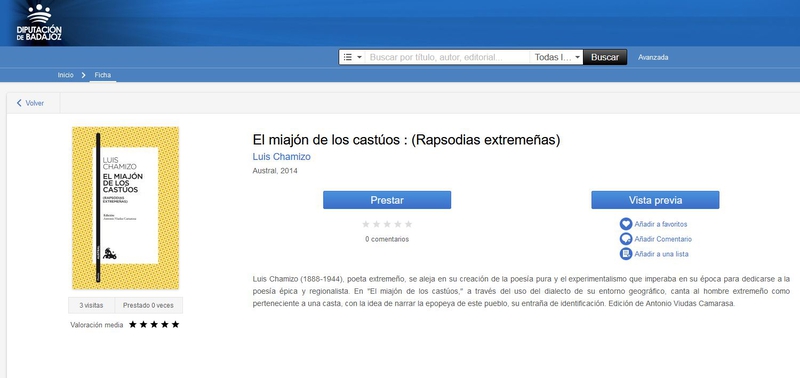The height and width of the screenshot is (378, 800).
Task: Open author Luis Chamizo link
Action: pos(281,157)
